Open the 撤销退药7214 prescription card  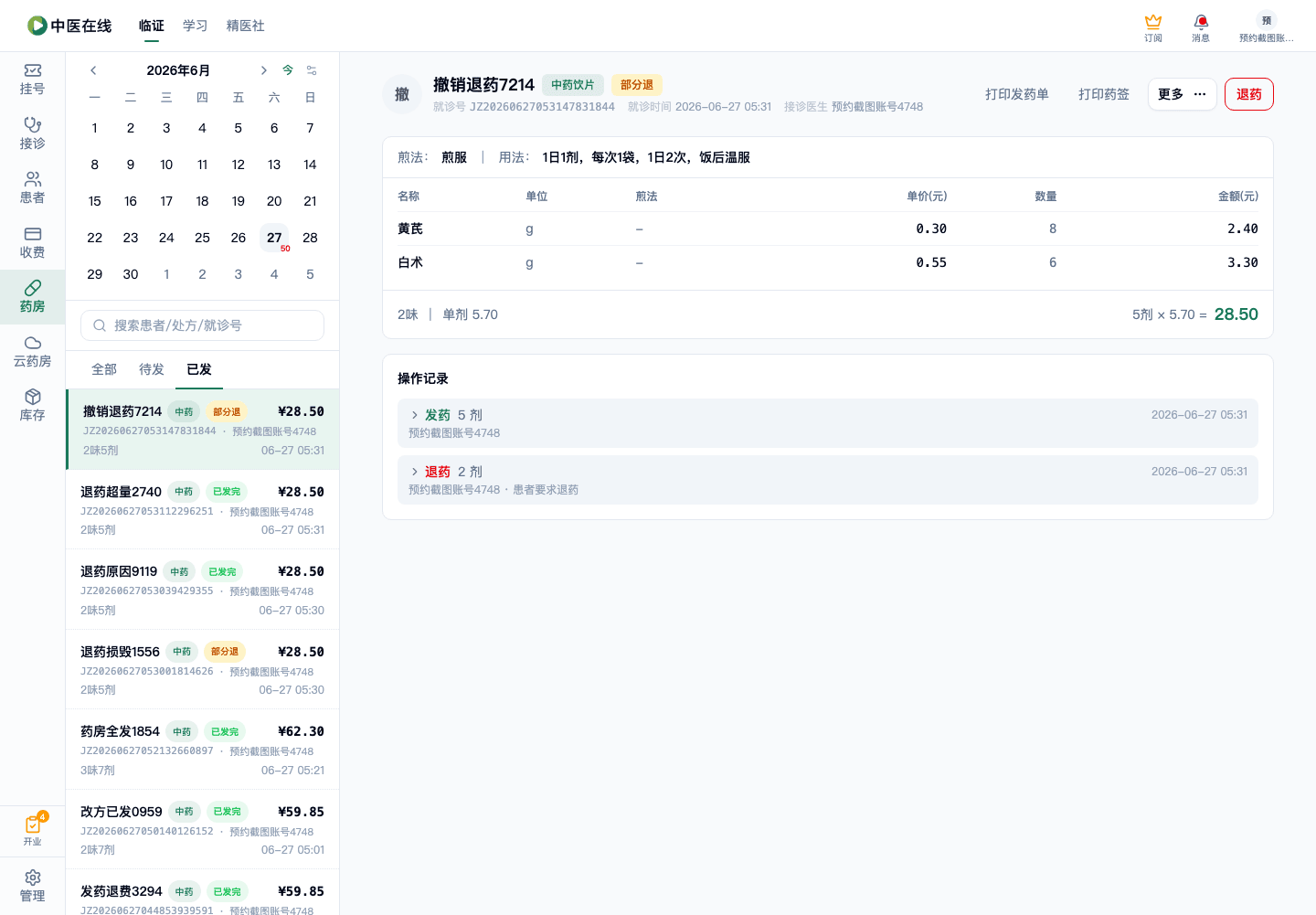[x=203, y=430]
